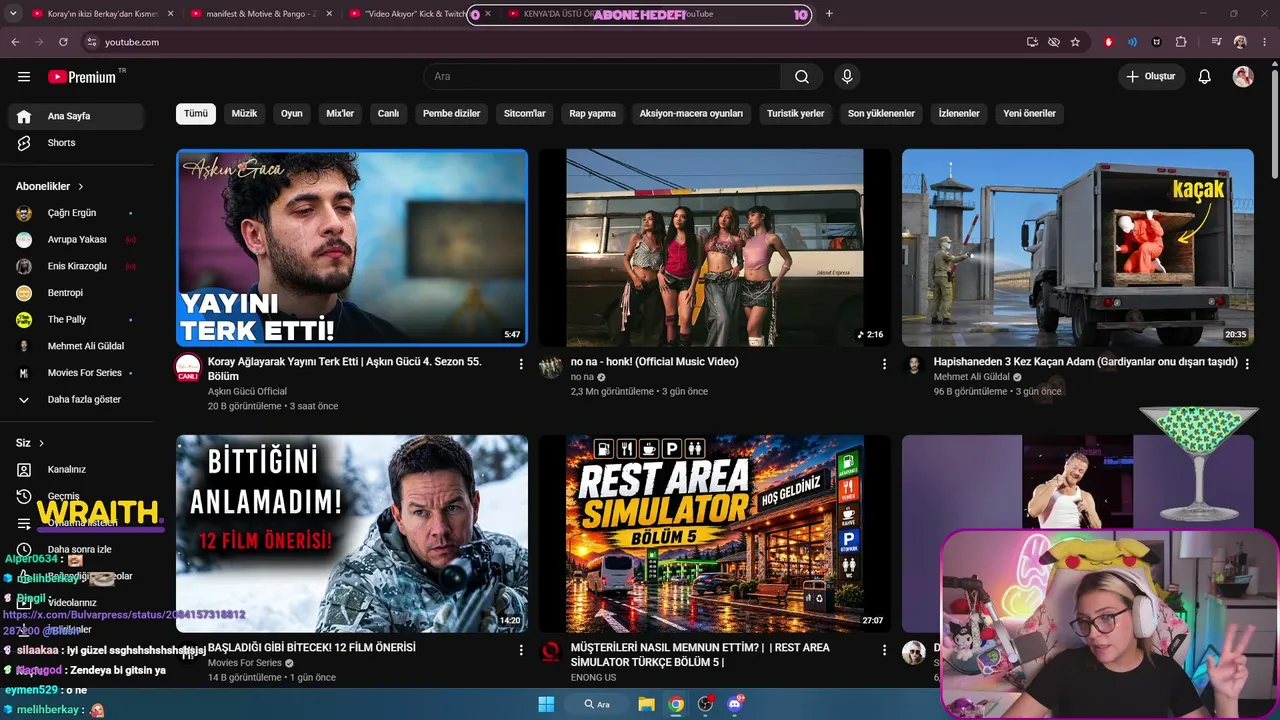
Task: Open Shorts from the sidebar
Action: pyautogui.click(x=77, y=143)
